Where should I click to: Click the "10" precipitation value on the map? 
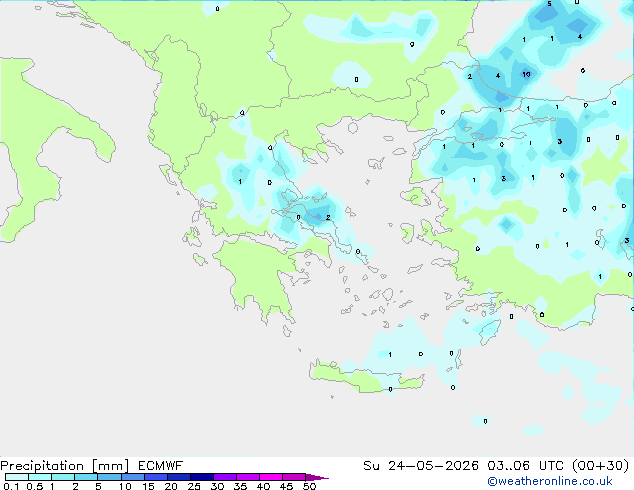[526, 74]
